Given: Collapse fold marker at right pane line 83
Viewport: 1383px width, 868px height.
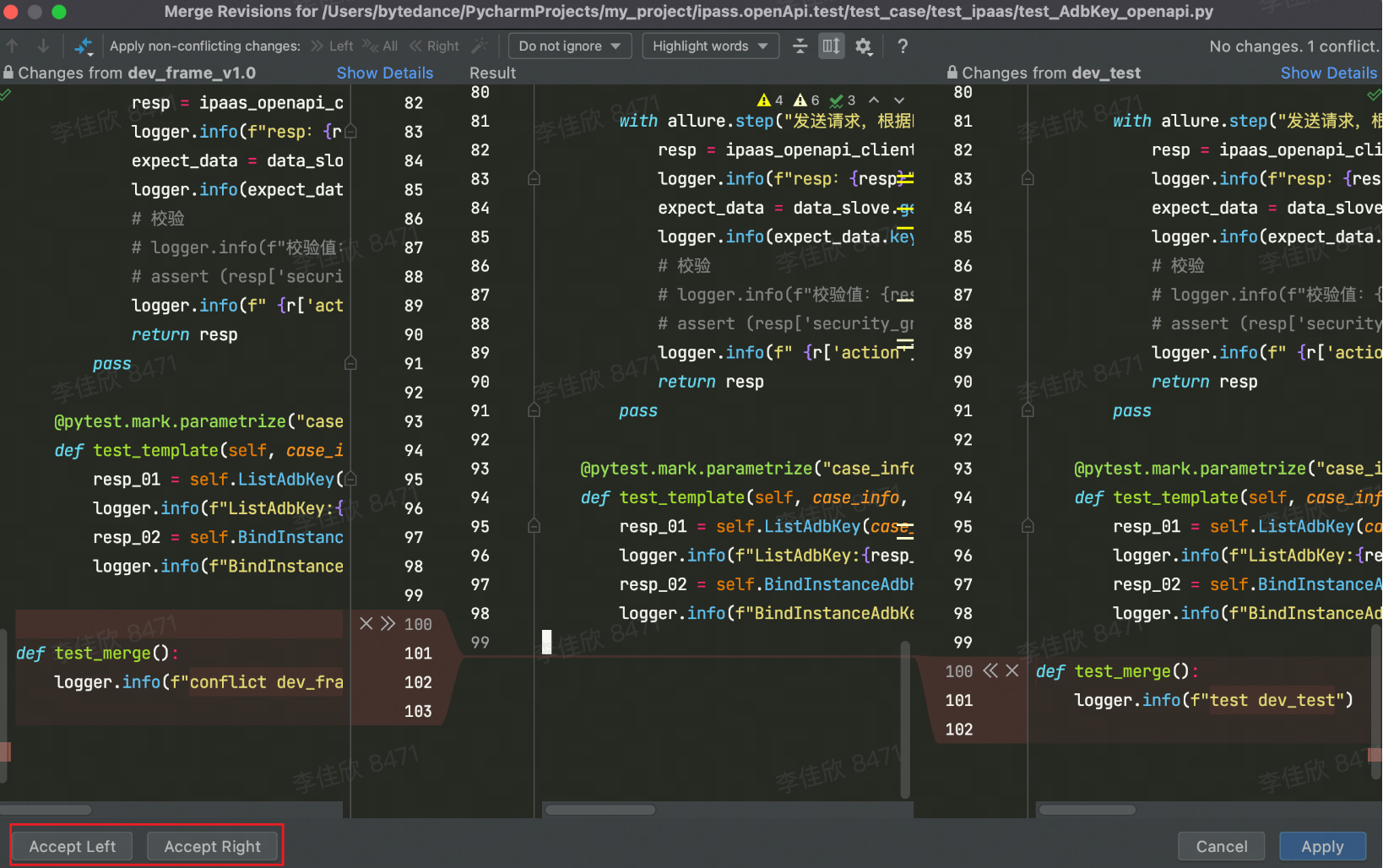Looking at the screenshot, I should 1028,178.
